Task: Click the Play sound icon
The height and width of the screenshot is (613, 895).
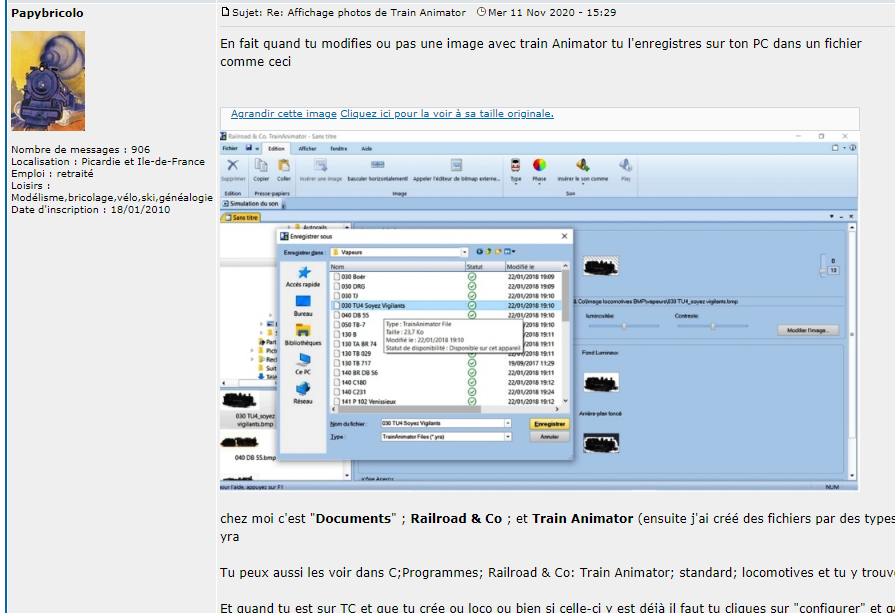Action: click(626, 166)
